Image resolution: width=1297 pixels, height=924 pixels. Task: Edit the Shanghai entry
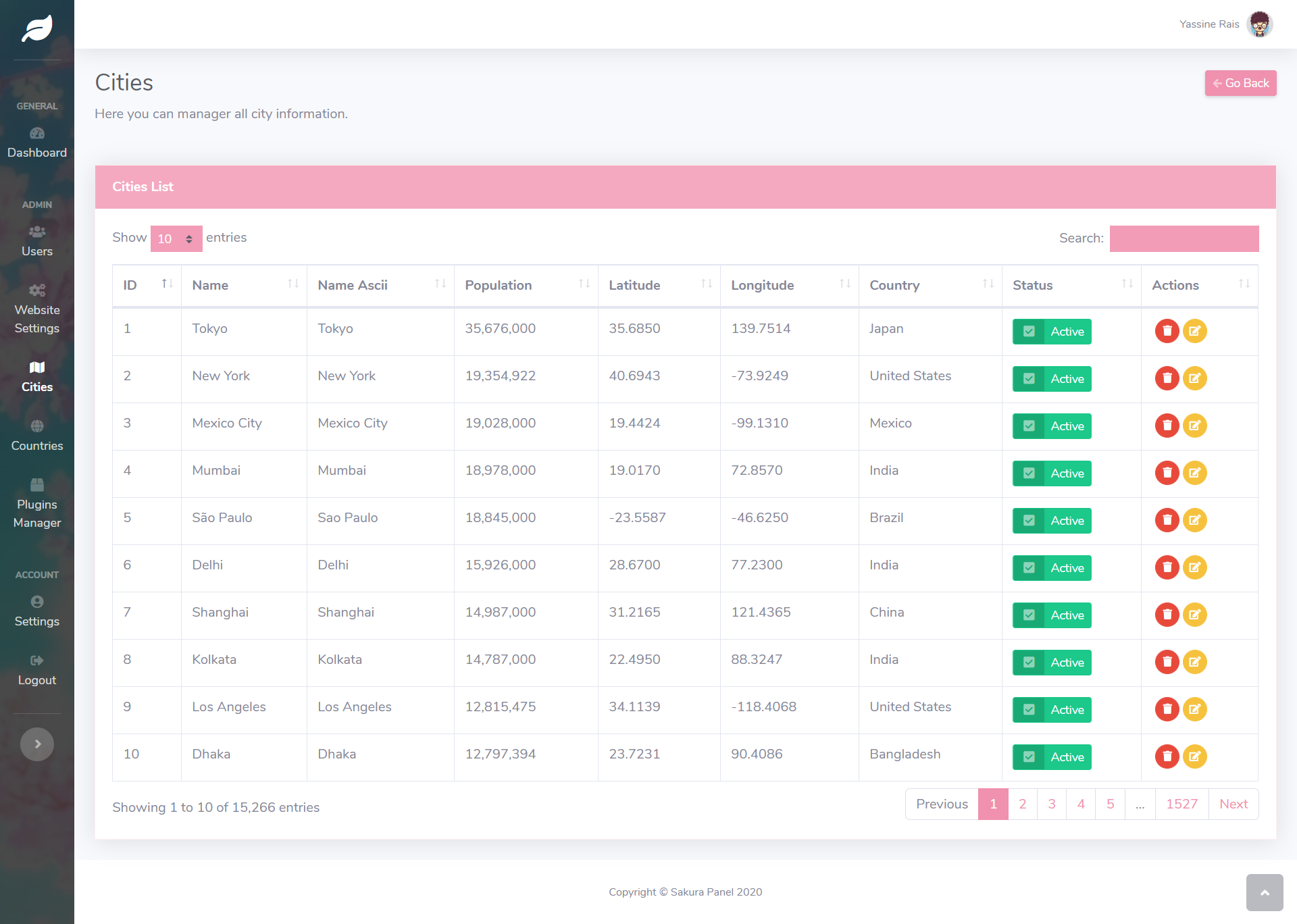(x=1195, y=615)
